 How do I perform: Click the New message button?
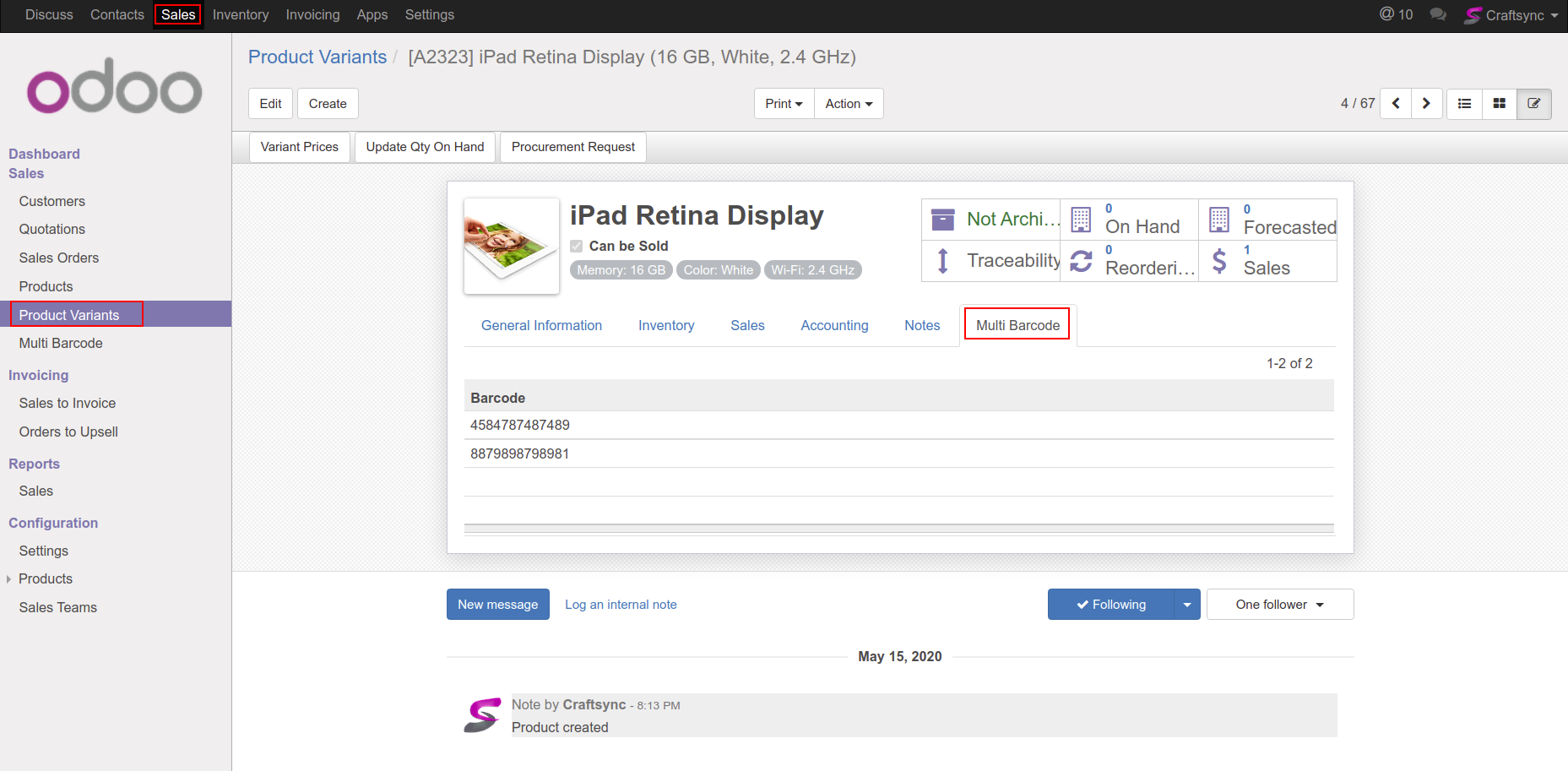[497, 605]
